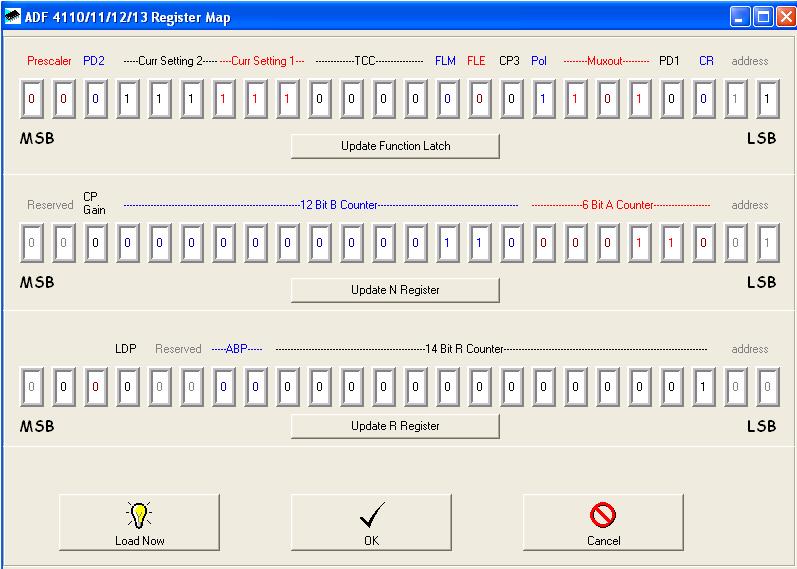This screenshot has height=569, width=797.
Task: Click the TCC label
Action: pos(364,61)
